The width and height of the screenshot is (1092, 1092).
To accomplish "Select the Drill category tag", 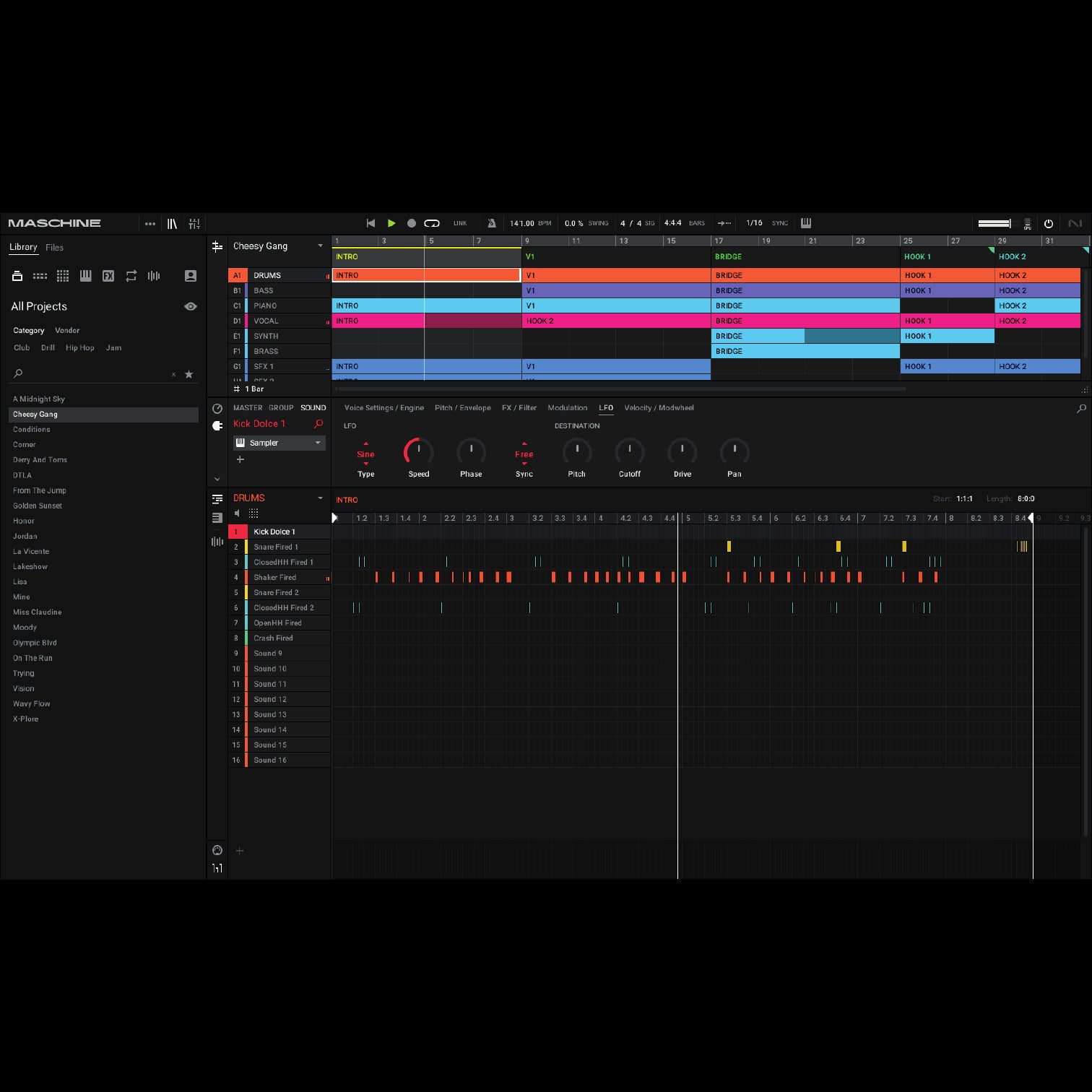I will click(48, 348).
